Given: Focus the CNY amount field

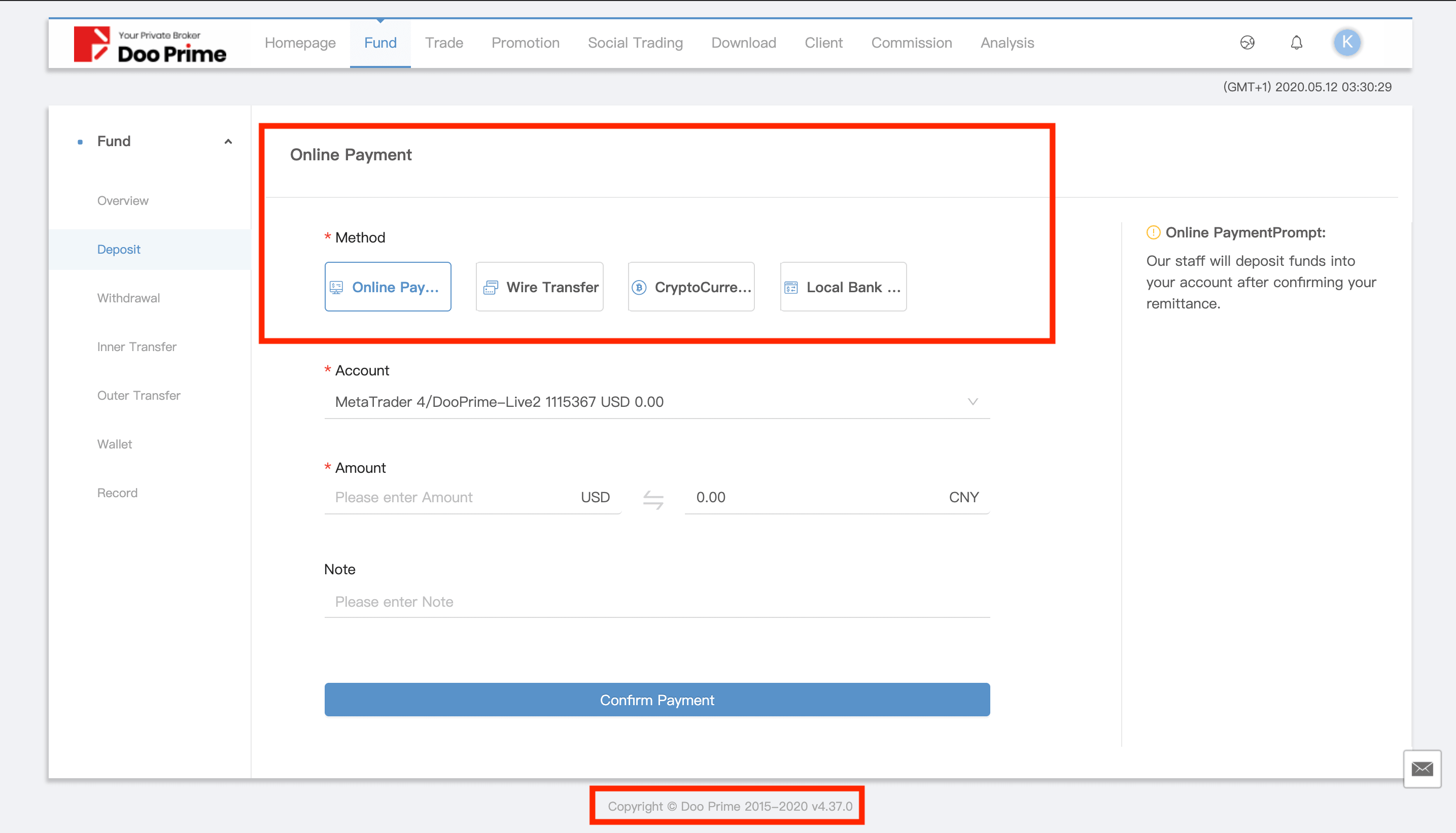Looking at the screenshot, I should point(837,497).
